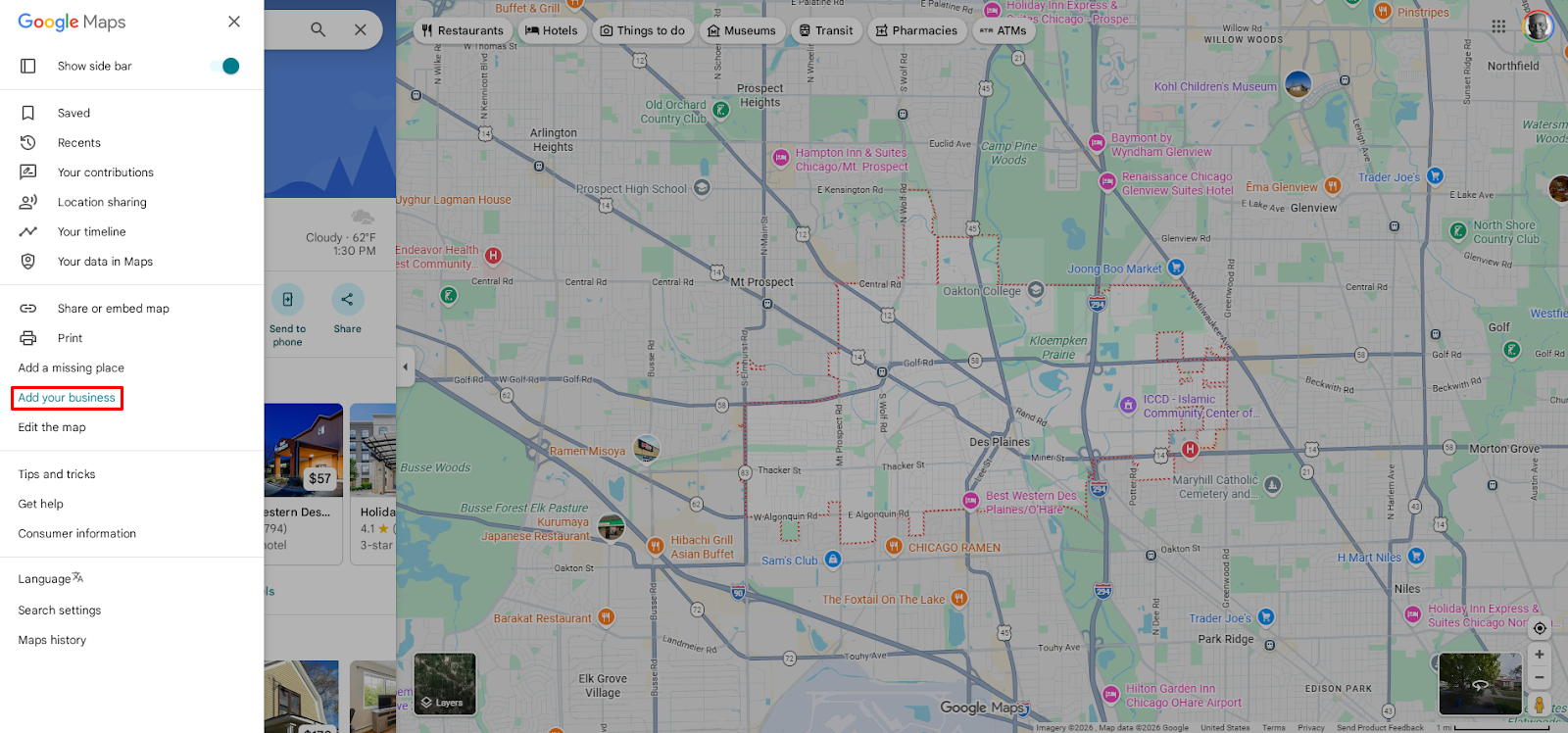The image size is (1568, 733).
Task: Click Ema Glenview restaurant pin
Action: tap(1332, 185)
